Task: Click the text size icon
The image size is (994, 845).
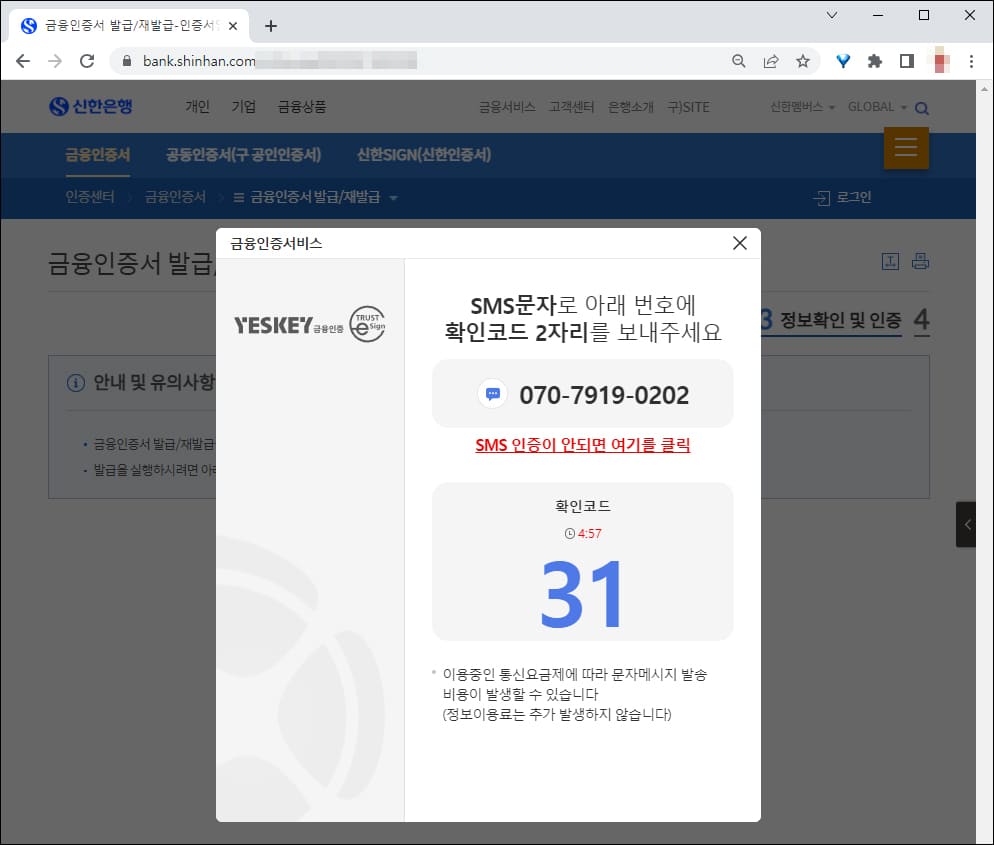Action: pyautogui.click(x=890, y=261)
